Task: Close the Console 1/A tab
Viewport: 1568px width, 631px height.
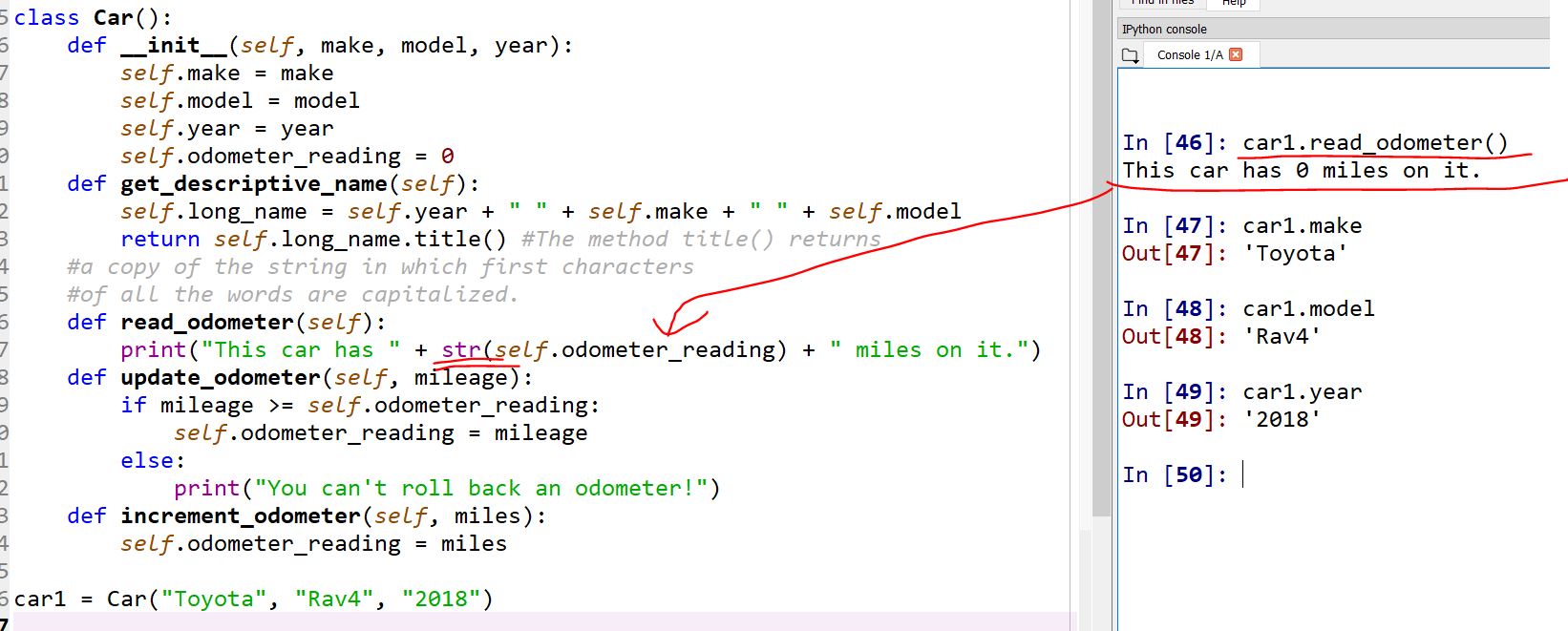Action: (x=1236, y=54)
